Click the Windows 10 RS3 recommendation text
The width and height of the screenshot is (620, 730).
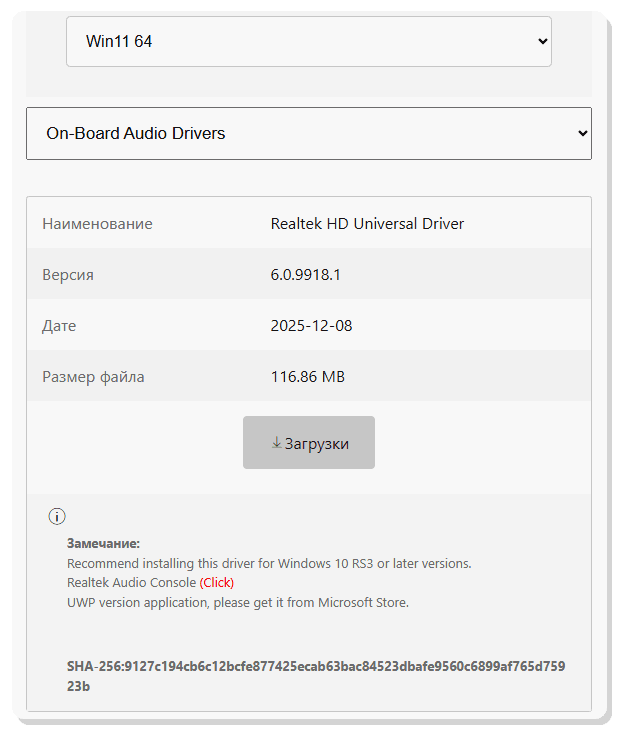click(x=268, y=563)
